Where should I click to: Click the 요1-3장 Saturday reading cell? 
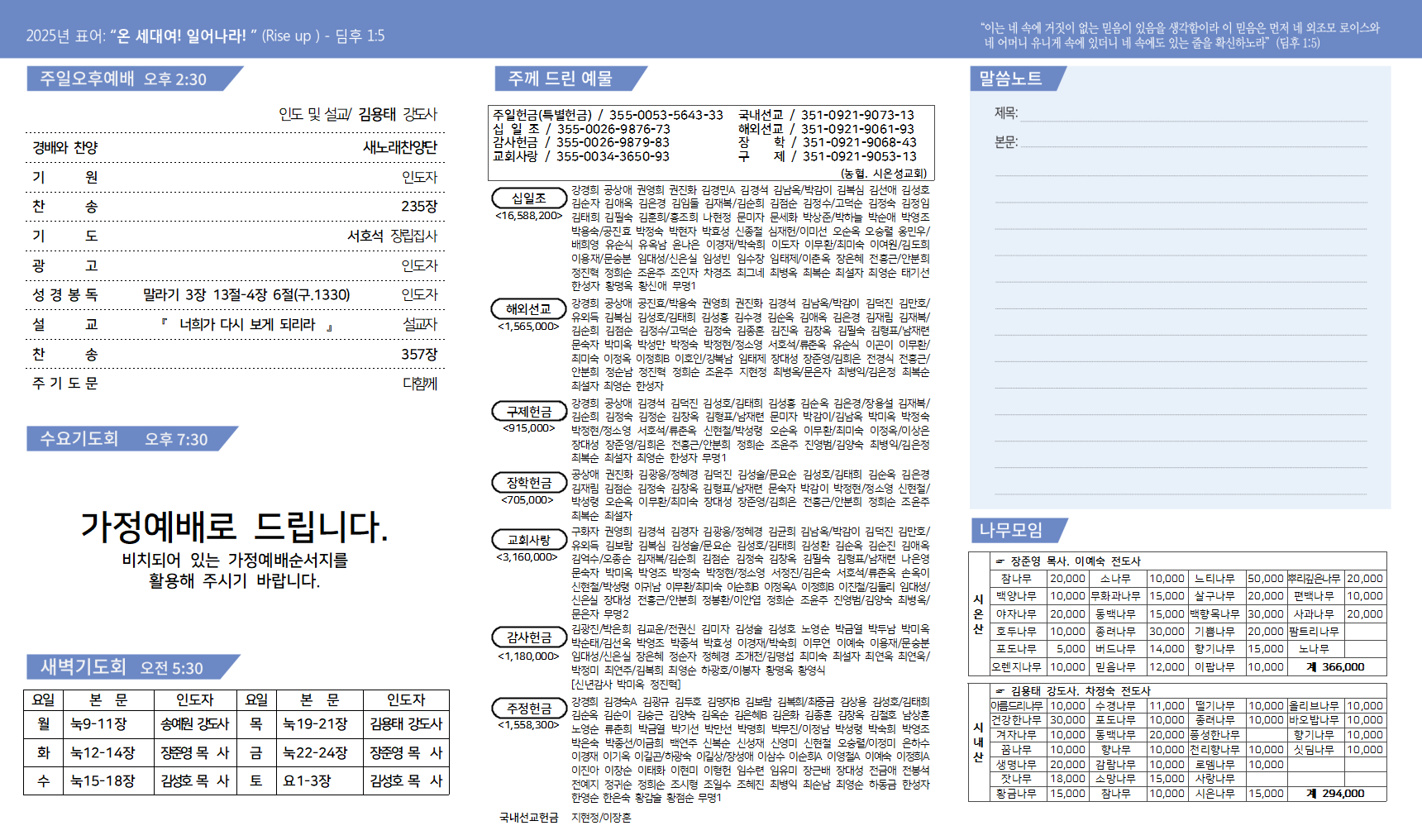coord(319,781)
